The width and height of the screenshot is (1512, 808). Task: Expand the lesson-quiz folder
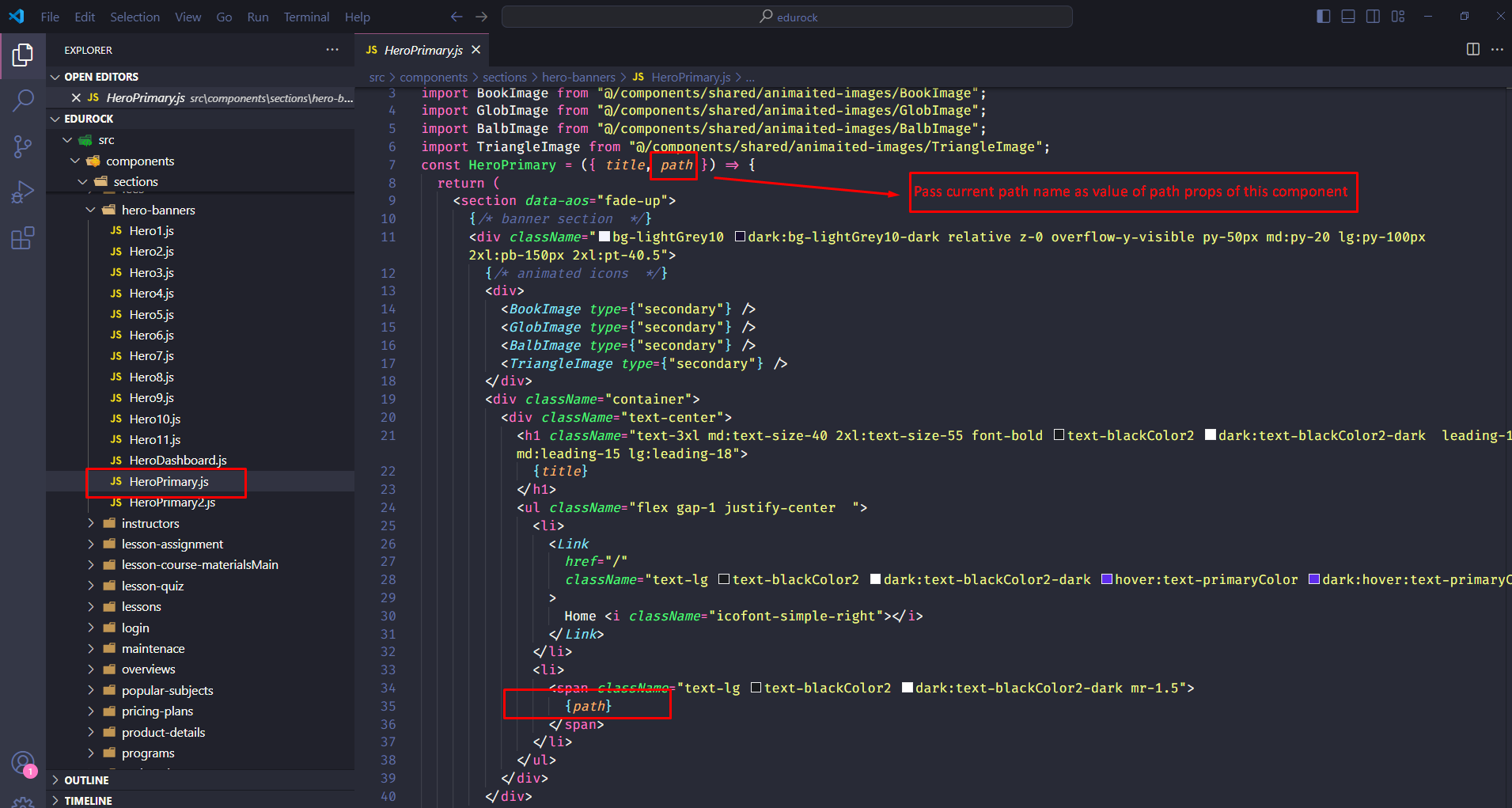click(x=200, y=586)
